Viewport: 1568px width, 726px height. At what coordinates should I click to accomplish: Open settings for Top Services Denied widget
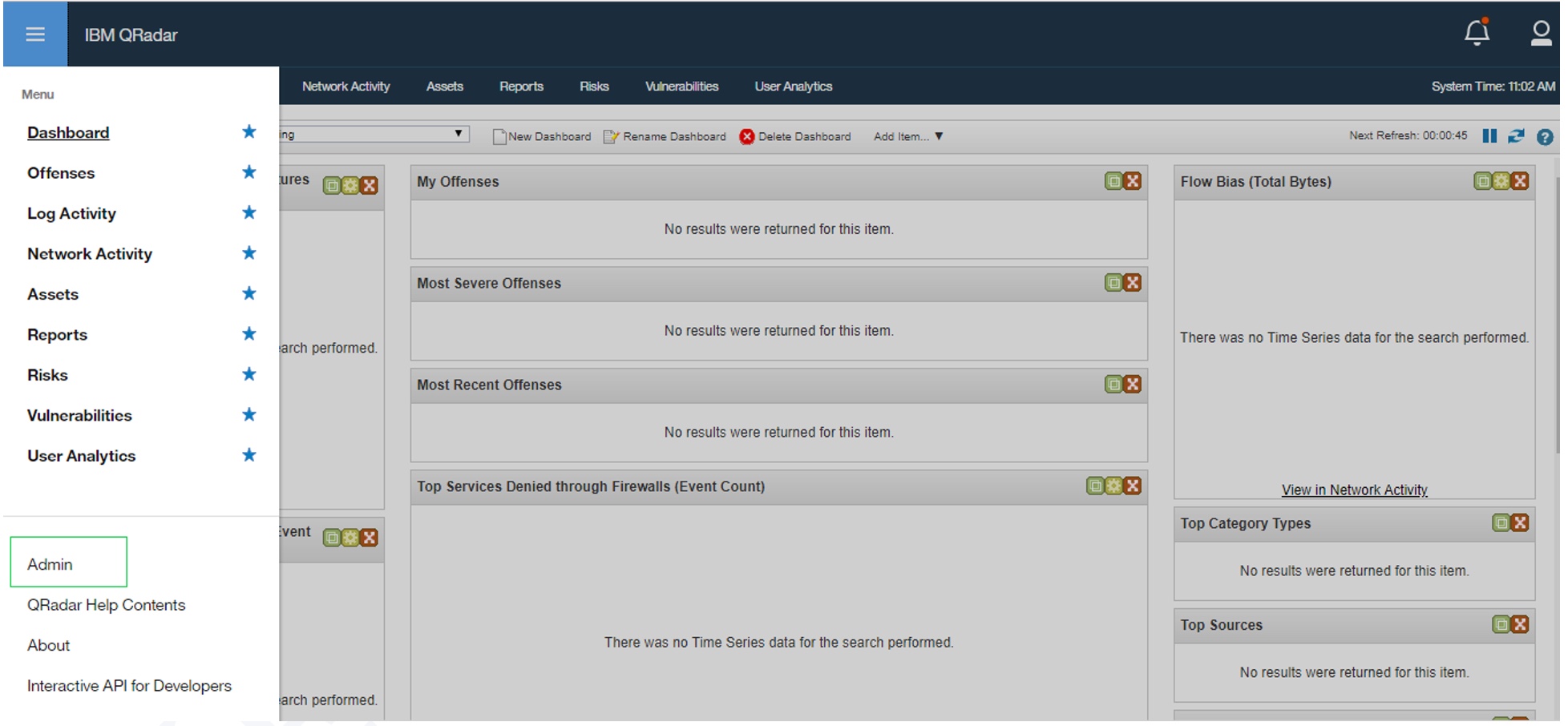[1113, 486]
